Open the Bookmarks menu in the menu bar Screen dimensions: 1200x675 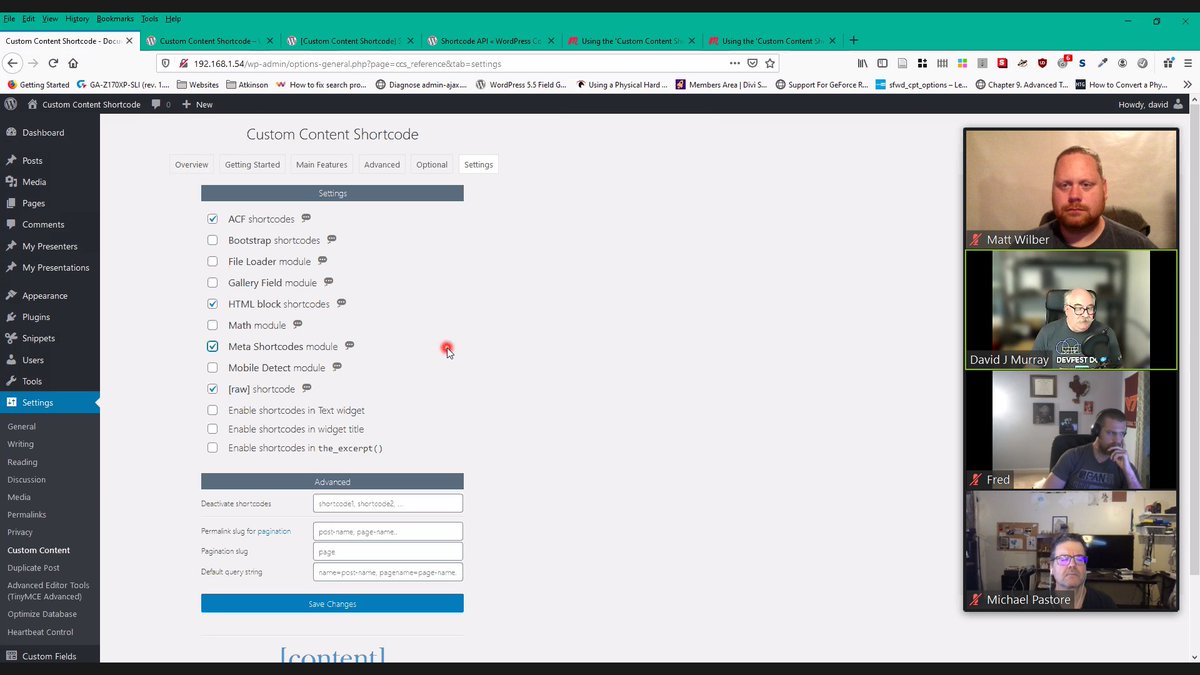click(115, 19)
